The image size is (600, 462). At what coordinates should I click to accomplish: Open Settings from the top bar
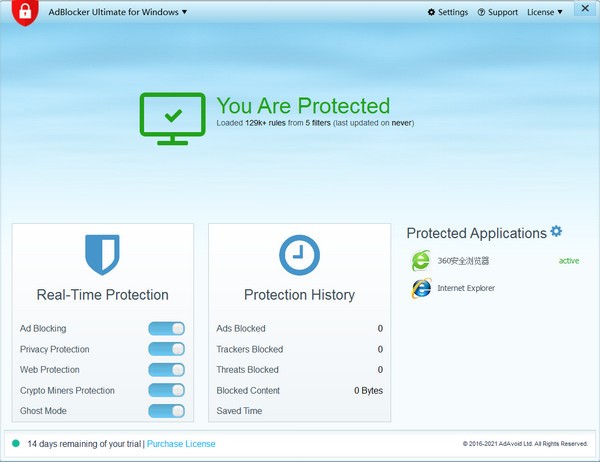(447, 13)
